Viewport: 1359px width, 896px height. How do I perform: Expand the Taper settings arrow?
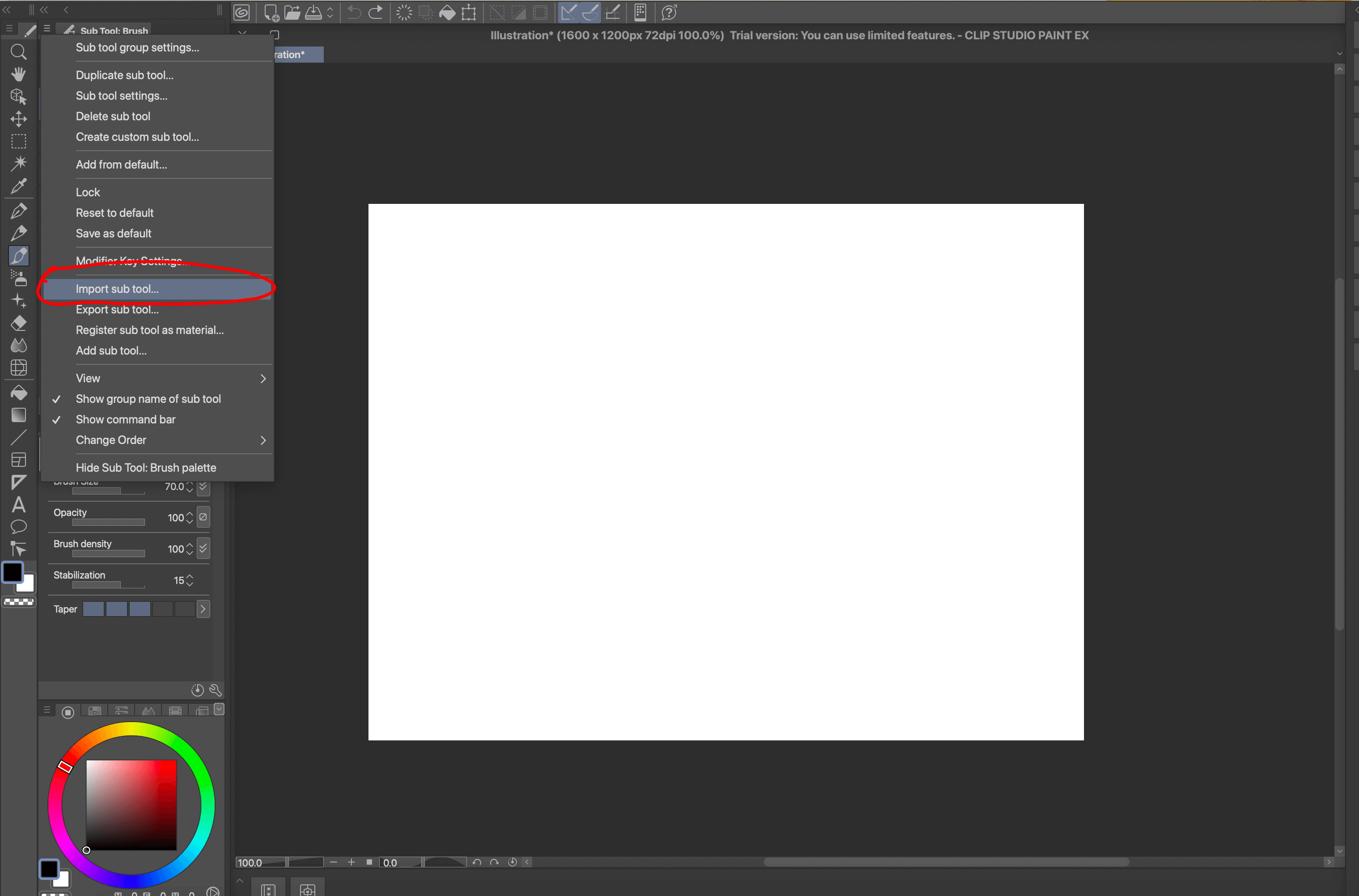203,609
